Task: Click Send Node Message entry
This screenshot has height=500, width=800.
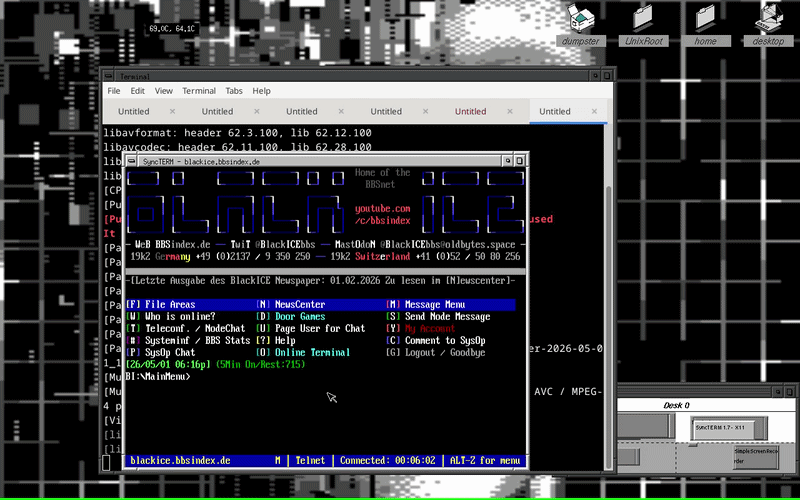Action: 438,317
